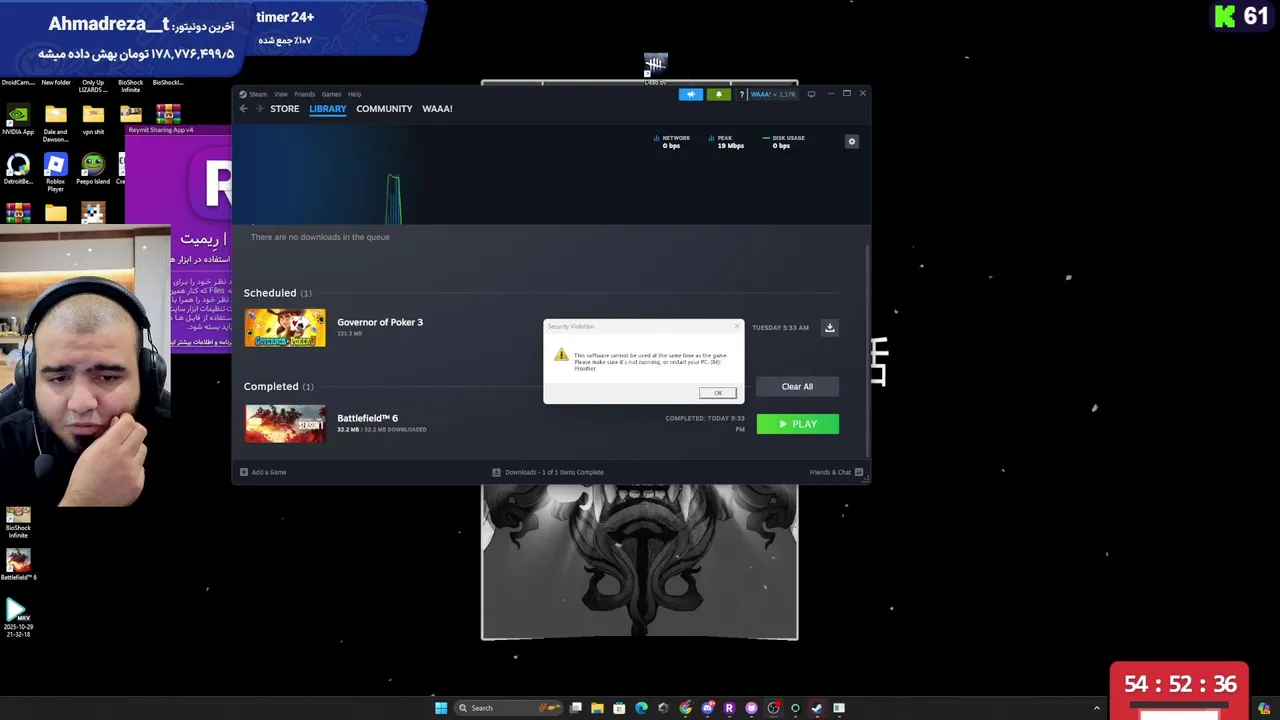
Task: Click the Clear All button
Action: point(797,387)
